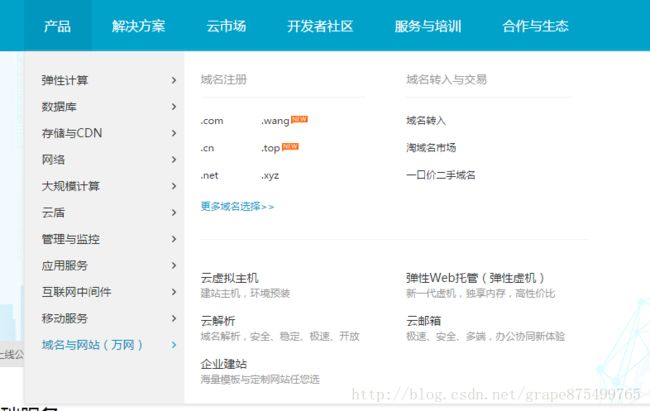This screenshot has height=411, width=650.
Task: Expand the chevron next to 互联网中间件
Action: (174, 292)
